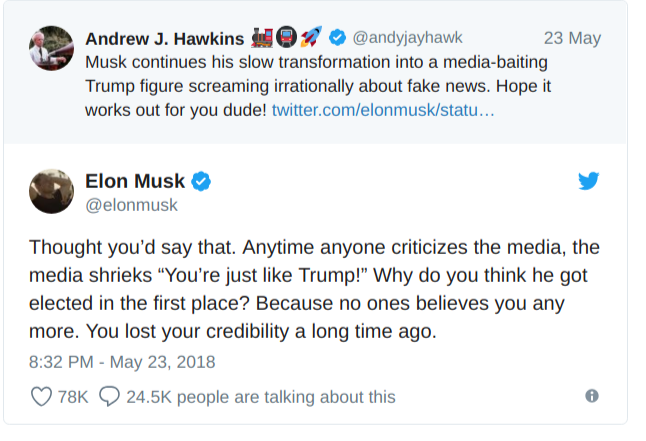This screenshot has height=441, width=646.
Task: Open Andrew J. Hawkins' profile picture
Action: [x=51, y=49]
